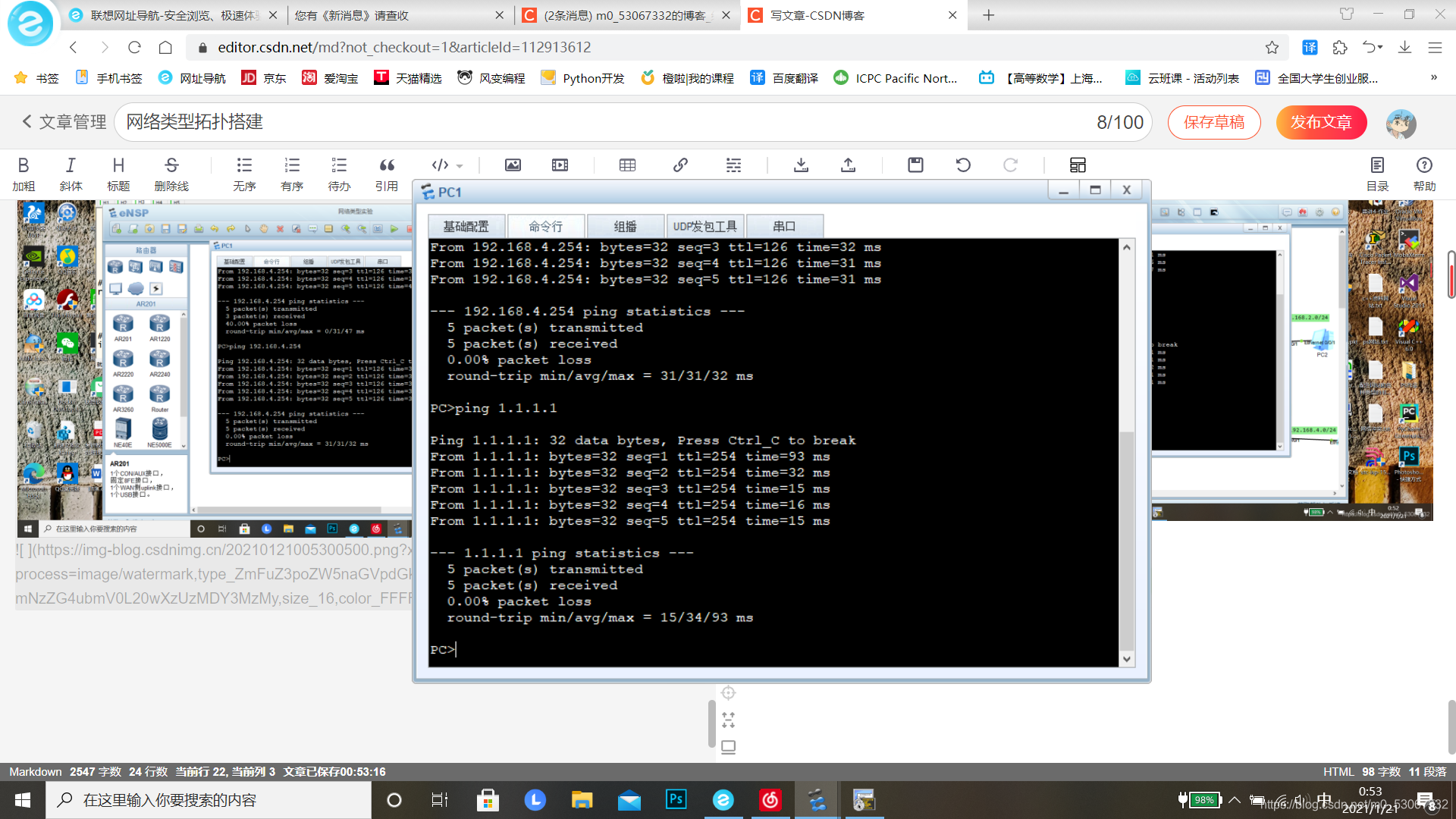Show hidden system tray icons
This screenshot has height=819, width=1456.
coord(1235,800)
